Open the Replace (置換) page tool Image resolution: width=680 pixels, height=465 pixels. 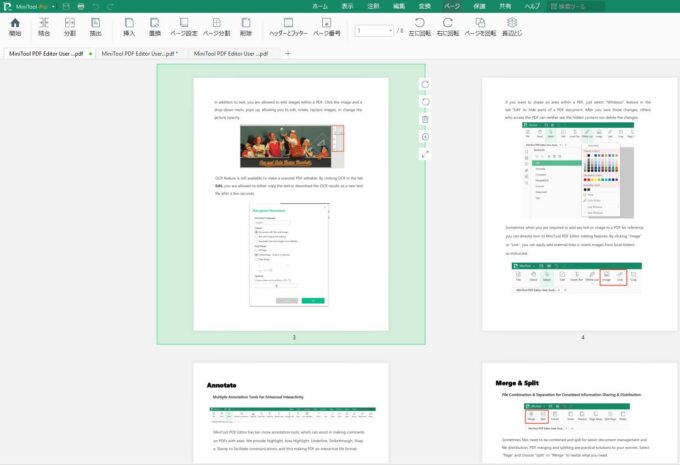click(155, 27)
